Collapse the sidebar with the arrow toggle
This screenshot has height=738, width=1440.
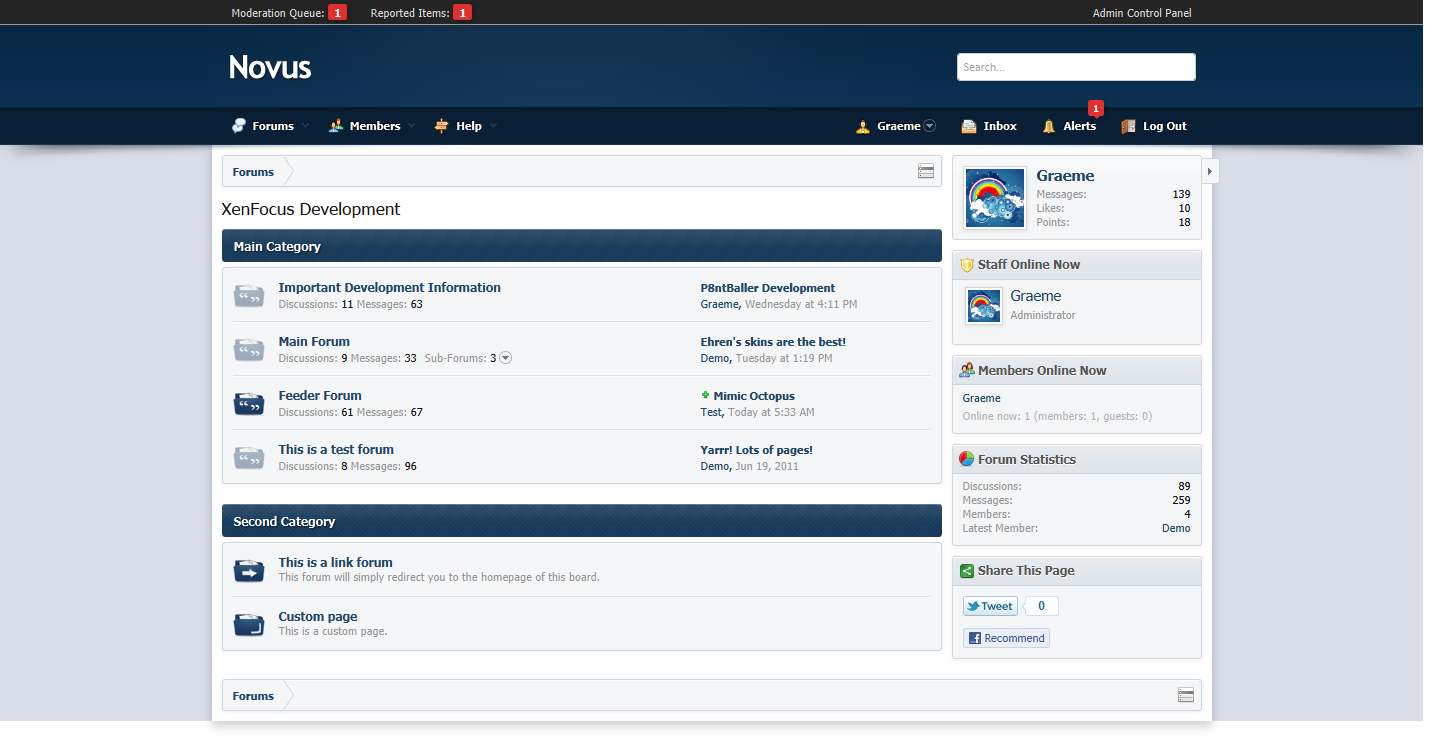pos(1210,171)
